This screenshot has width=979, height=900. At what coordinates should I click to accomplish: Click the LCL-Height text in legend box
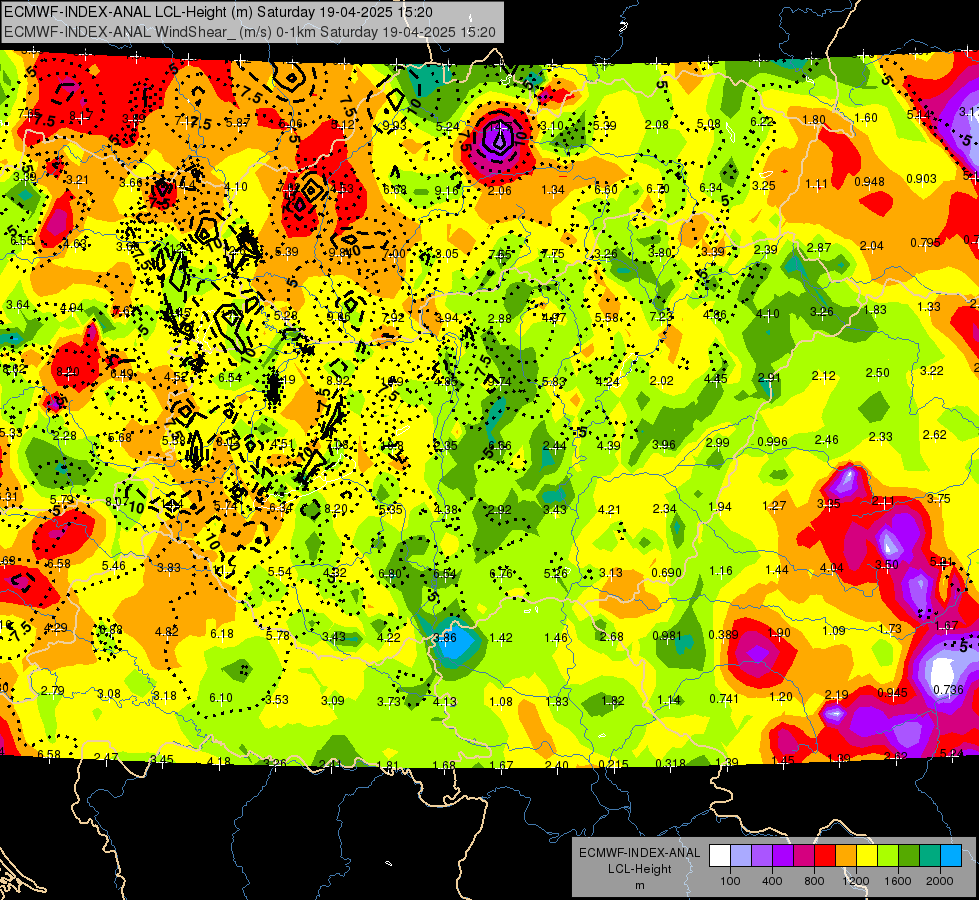tap(640, 869)
